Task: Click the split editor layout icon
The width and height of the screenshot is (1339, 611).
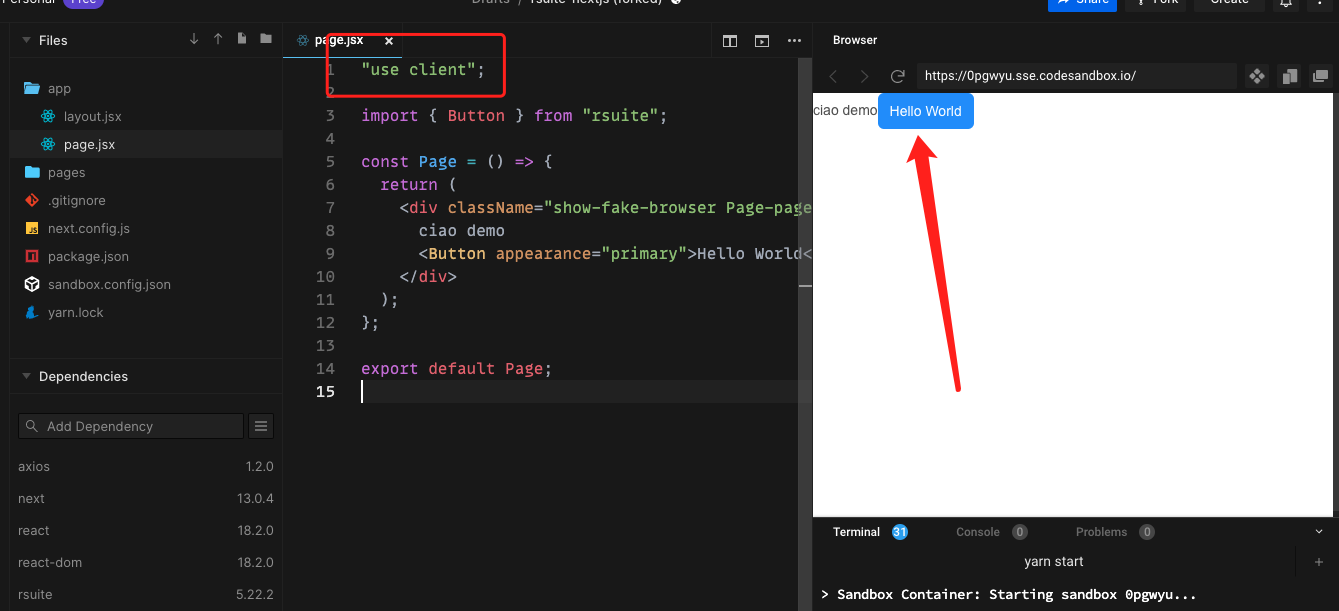Action: [x=729, y=41]
